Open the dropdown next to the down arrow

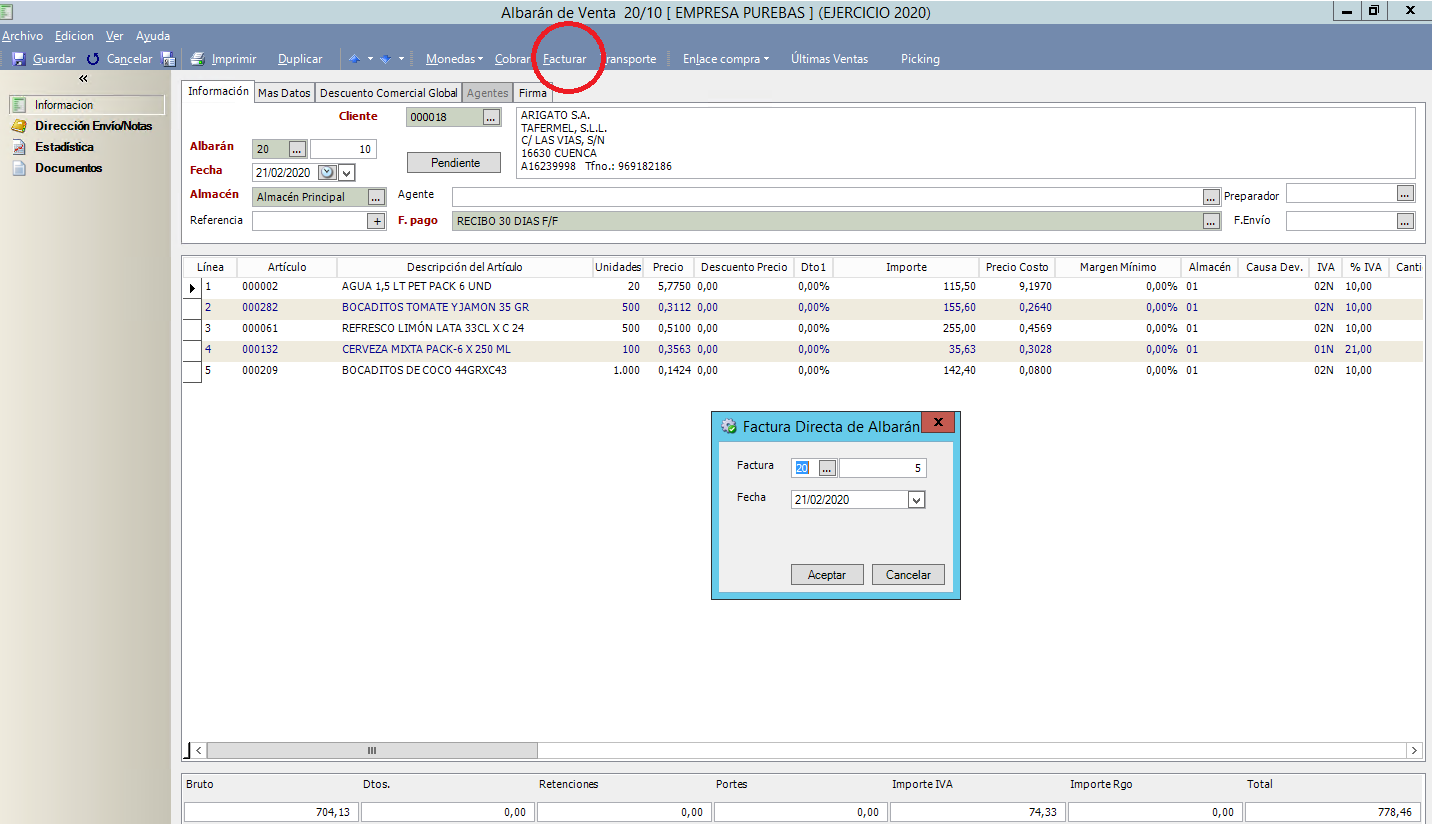pos(401,59)
